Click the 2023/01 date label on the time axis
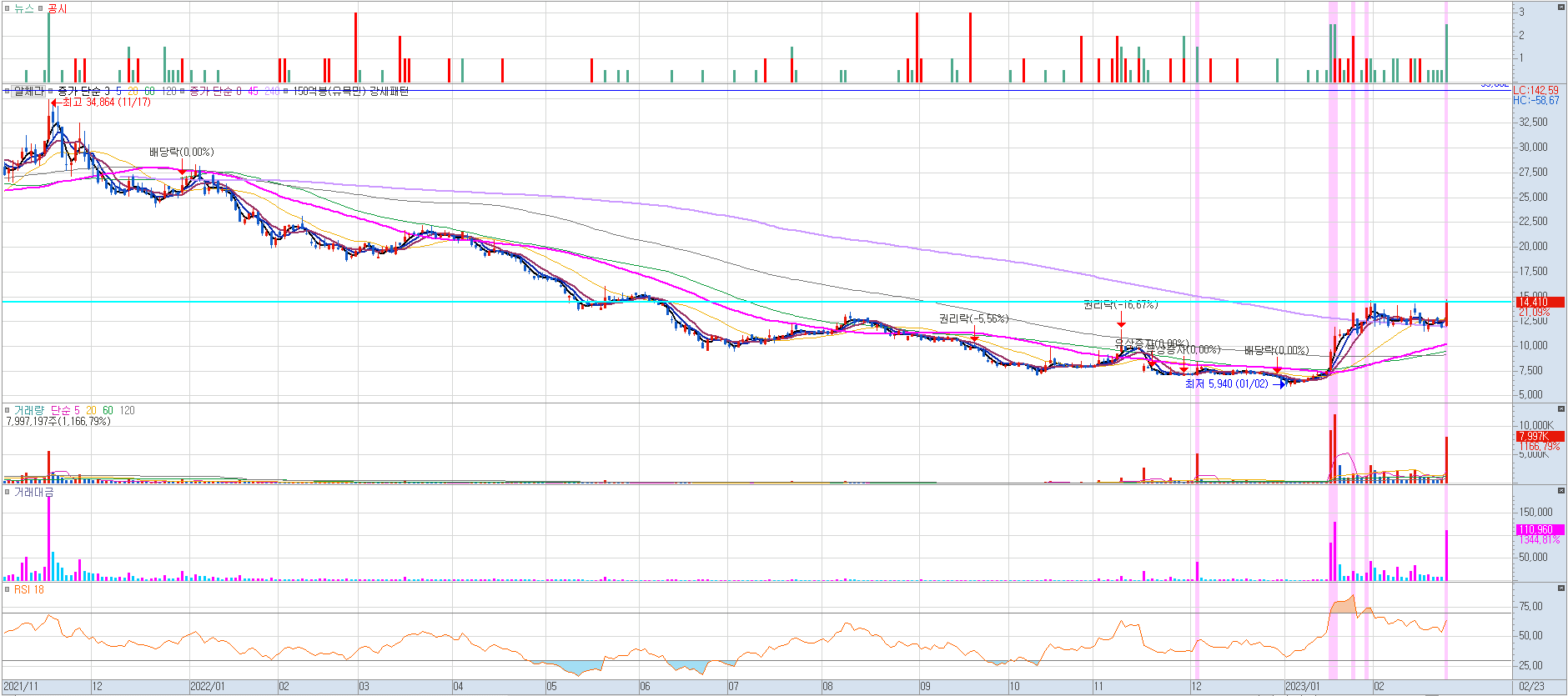Screen dimensions: 1568x696 point(1302,687)
